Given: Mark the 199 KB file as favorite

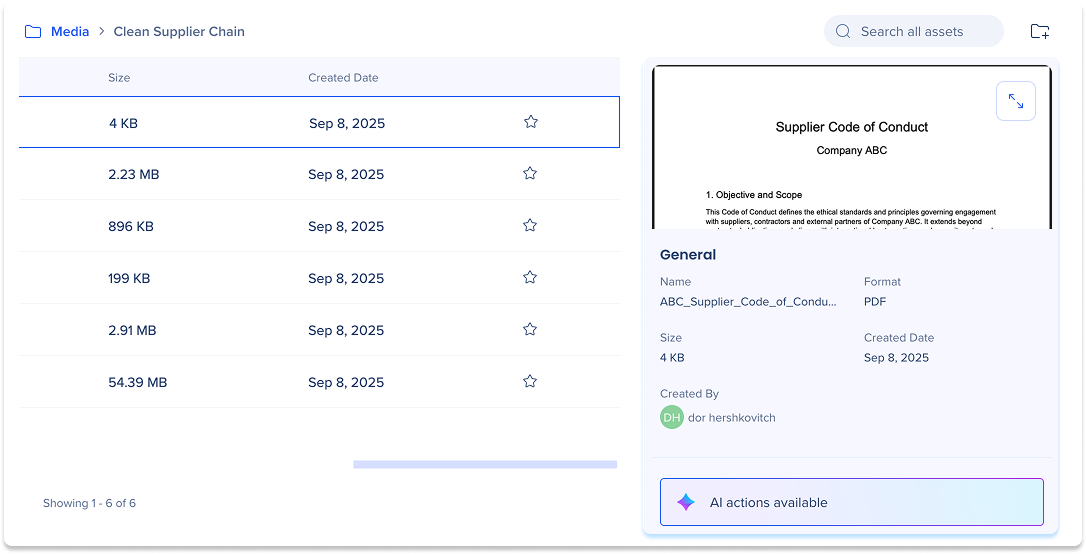Looking at the screenshot, I should point(530,278).
